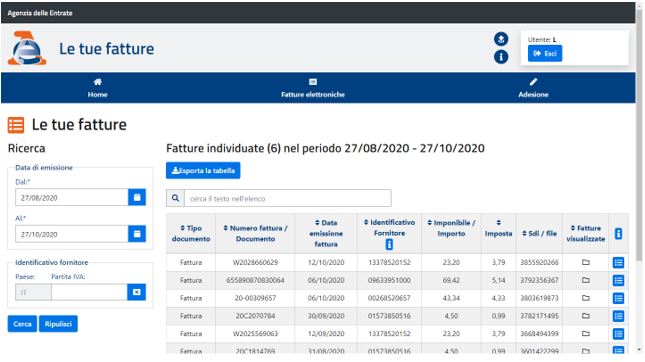645x362 pixels.
Task: Sort table by Imposta column
Action: [x=498, y=228]
